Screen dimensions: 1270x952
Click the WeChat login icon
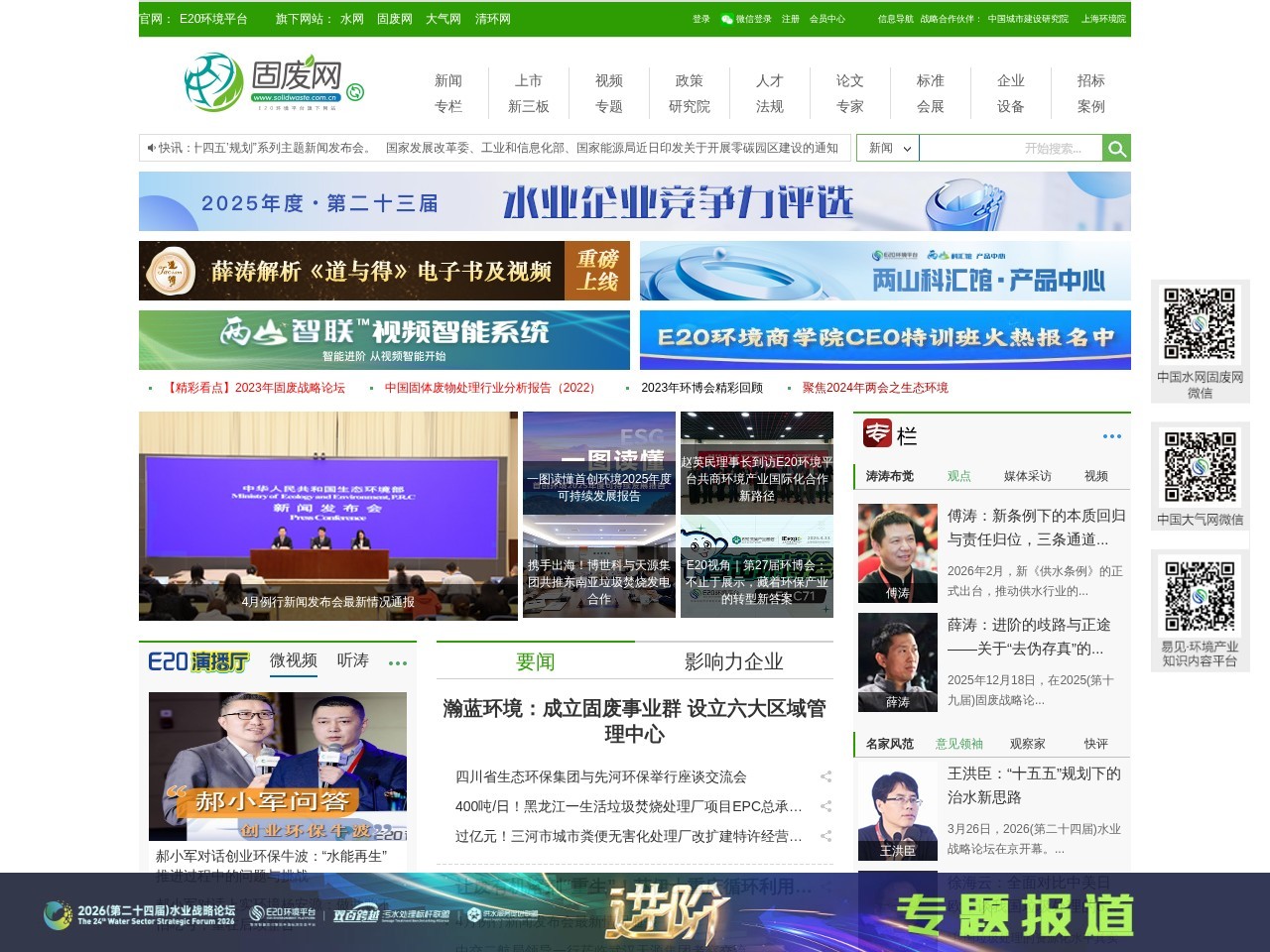[x=726, y=19]
